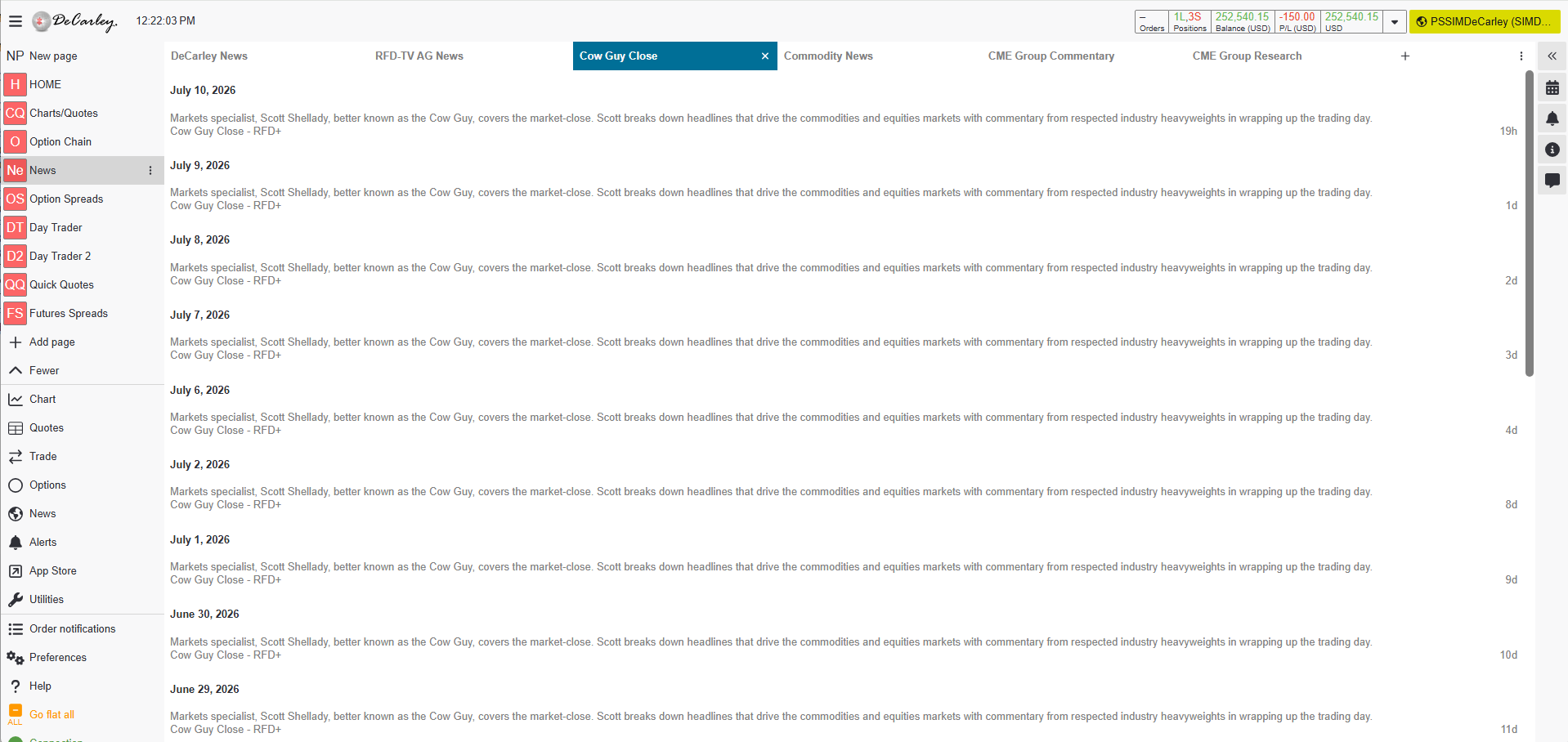The image size is (1568, 742).
Task: Open the App Store
Action: [83, 570]
